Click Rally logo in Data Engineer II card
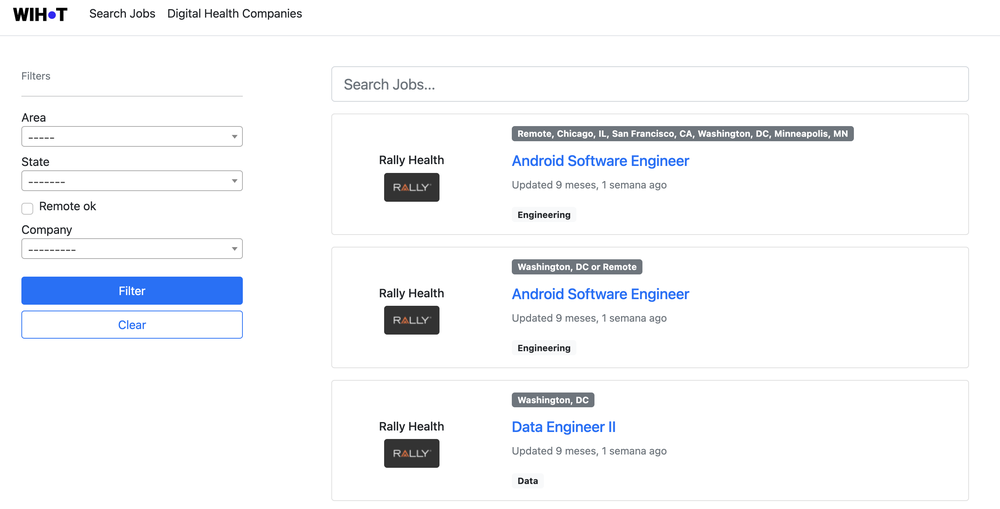Screen dimensions: 1000x509 (x=411, y=453)
